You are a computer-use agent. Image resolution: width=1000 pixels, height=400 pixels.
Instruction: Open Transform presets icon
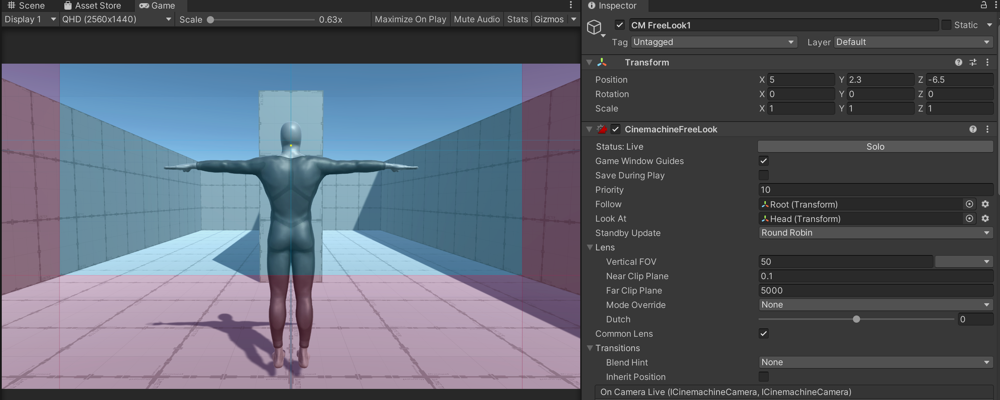click(x=972, y=62)
